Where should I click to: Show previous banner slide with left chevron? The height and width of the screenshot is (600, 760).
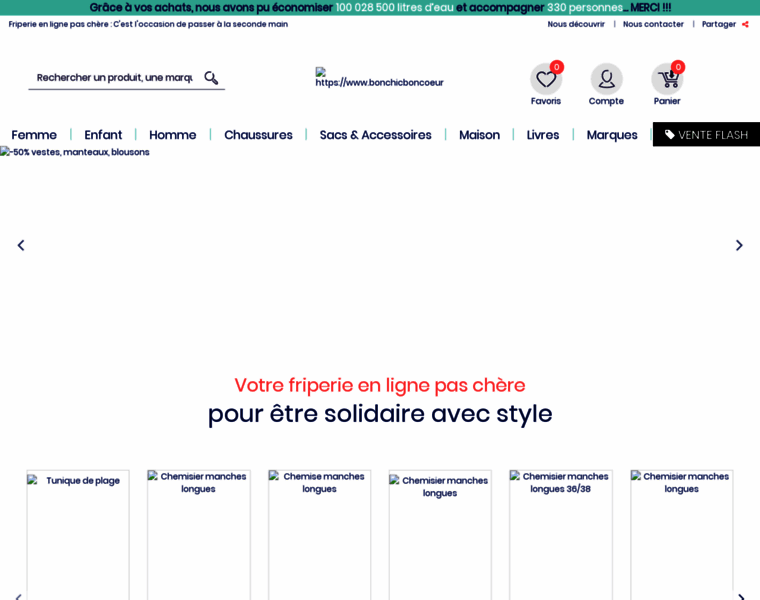tap(21, 245)
